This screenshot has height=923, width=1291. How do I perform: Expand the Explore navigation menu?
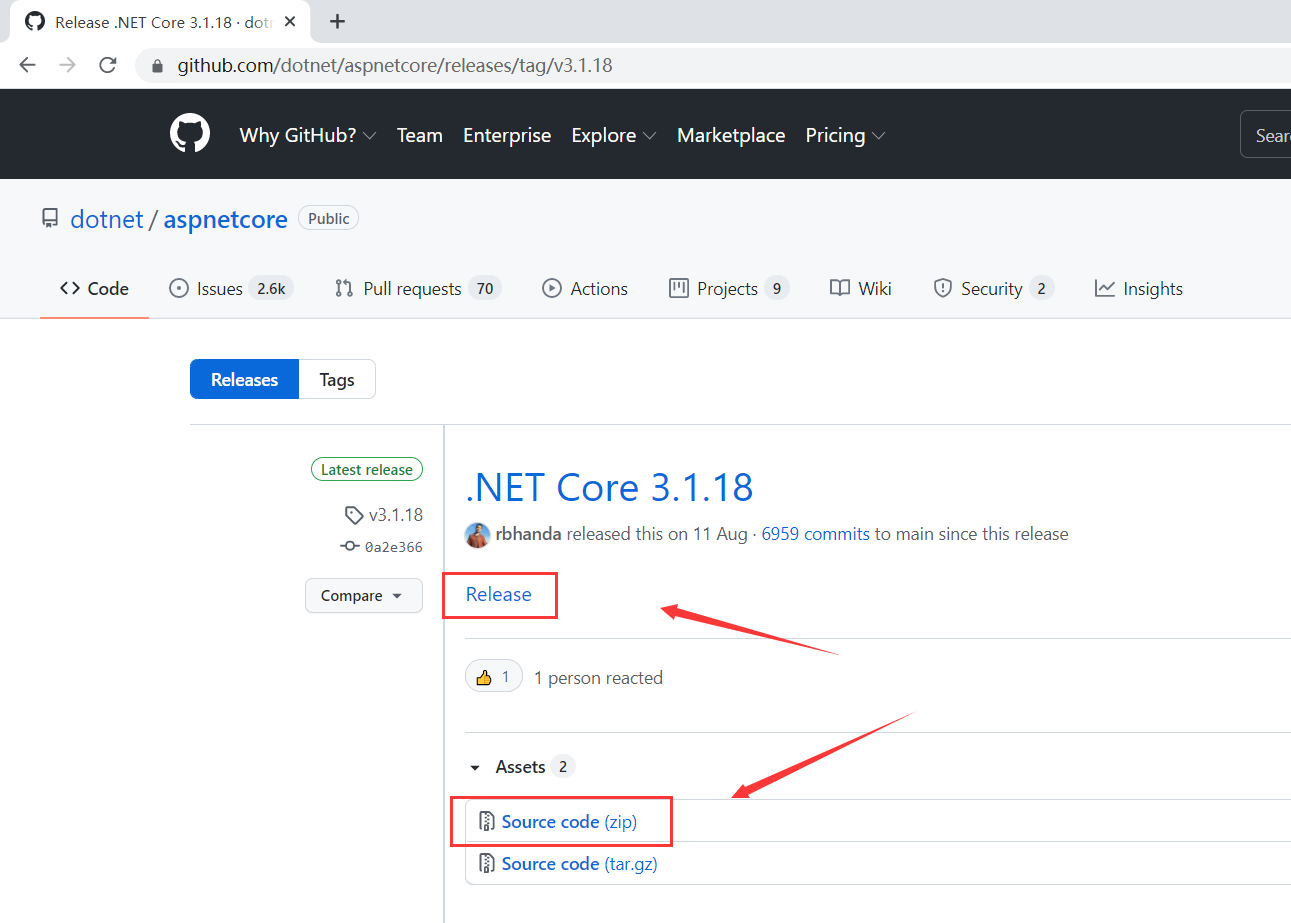(613, 135)
